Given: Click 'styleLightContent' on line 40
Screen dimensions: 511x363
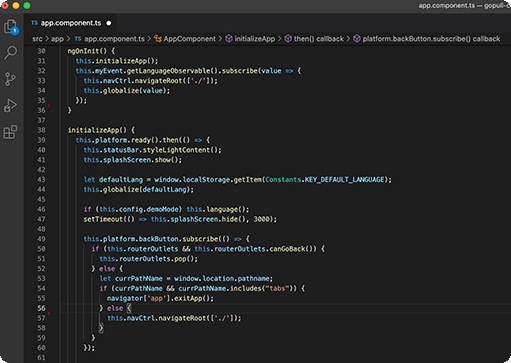Looking at the screenshot, I should (x=177, y=150).
